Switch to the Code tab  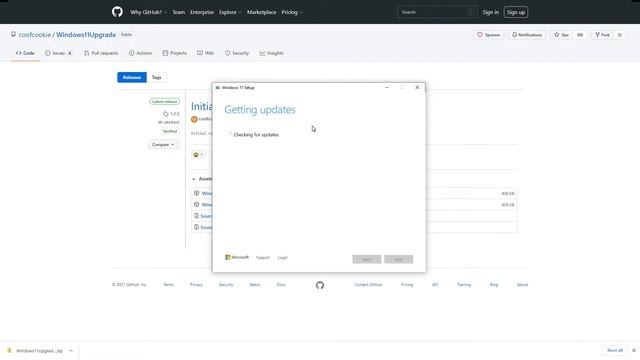click(25, 53)
